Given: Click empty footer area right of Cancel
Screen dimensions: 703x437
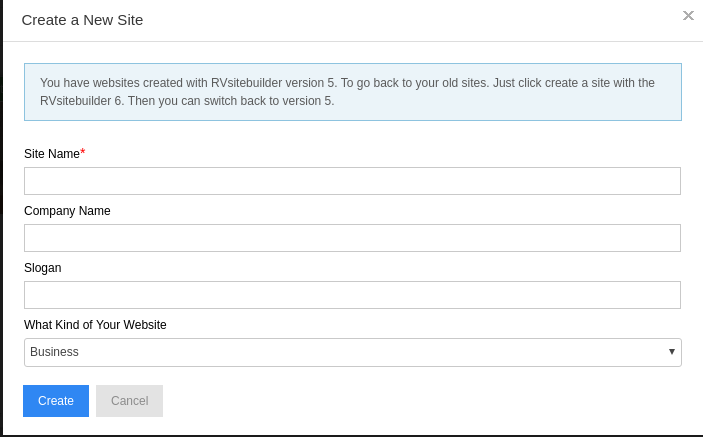Looking at the screenshot, I should tap(420, 401).
